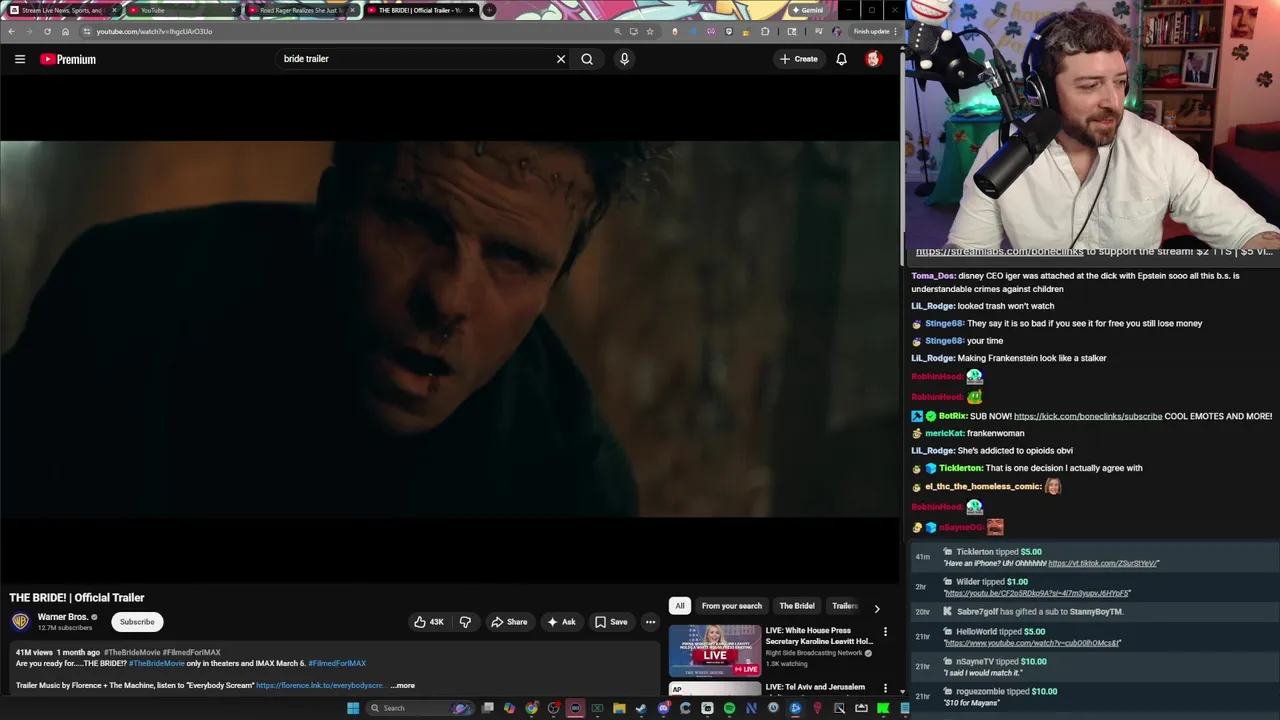Open YouTube notifications bell

(841, 59)
